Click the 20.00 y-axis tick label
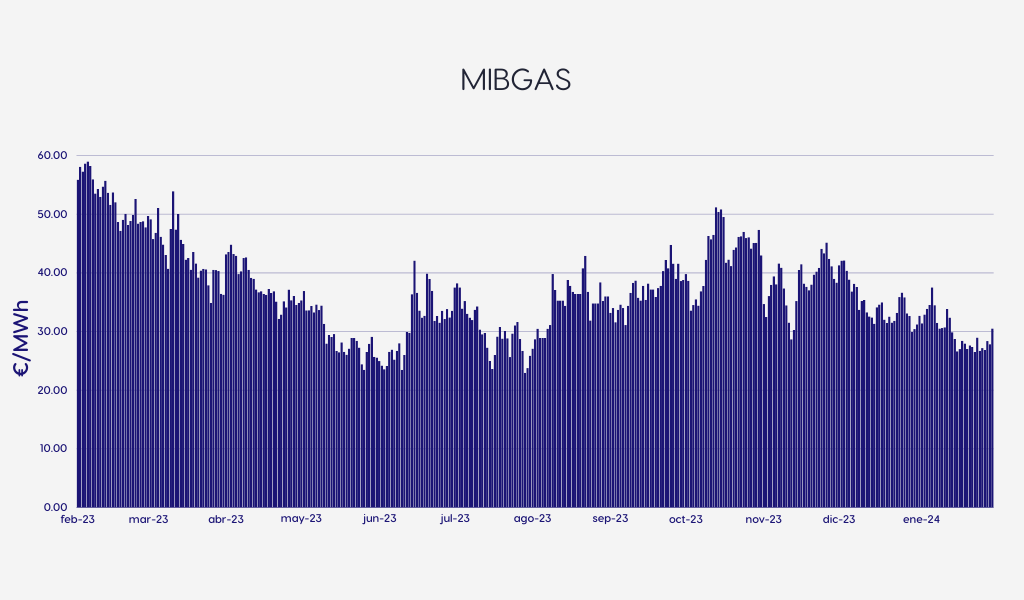Image resolution: width=1024 pixels, height=600 pixels. (x=52, y=390)
